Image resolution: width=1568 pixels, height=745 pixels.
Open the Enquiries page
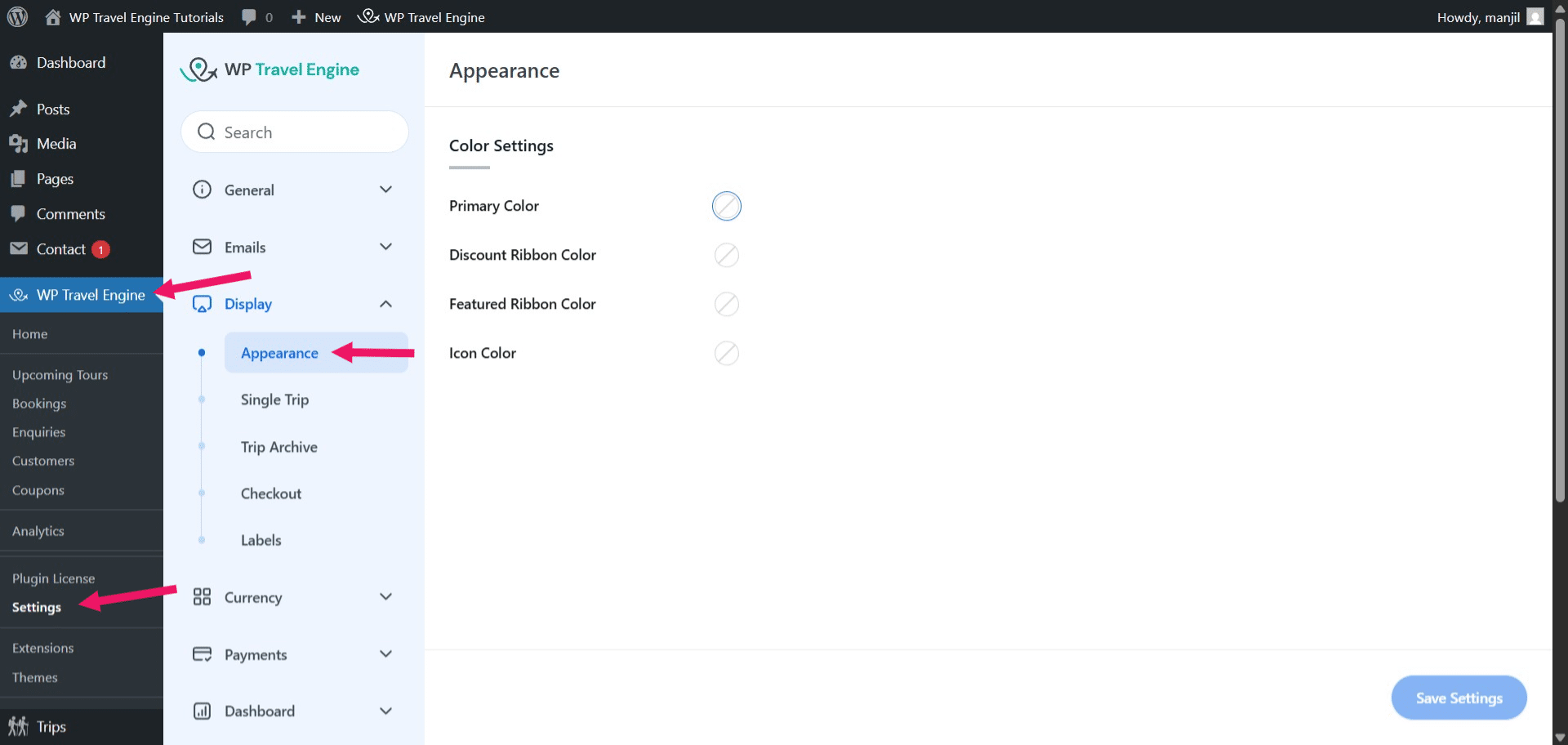coord(38,432)
